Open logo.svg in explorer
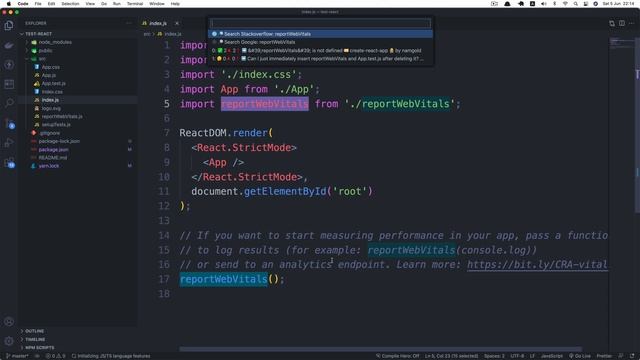The width and height of the screenshot is (640, 360). coord(51,108)
